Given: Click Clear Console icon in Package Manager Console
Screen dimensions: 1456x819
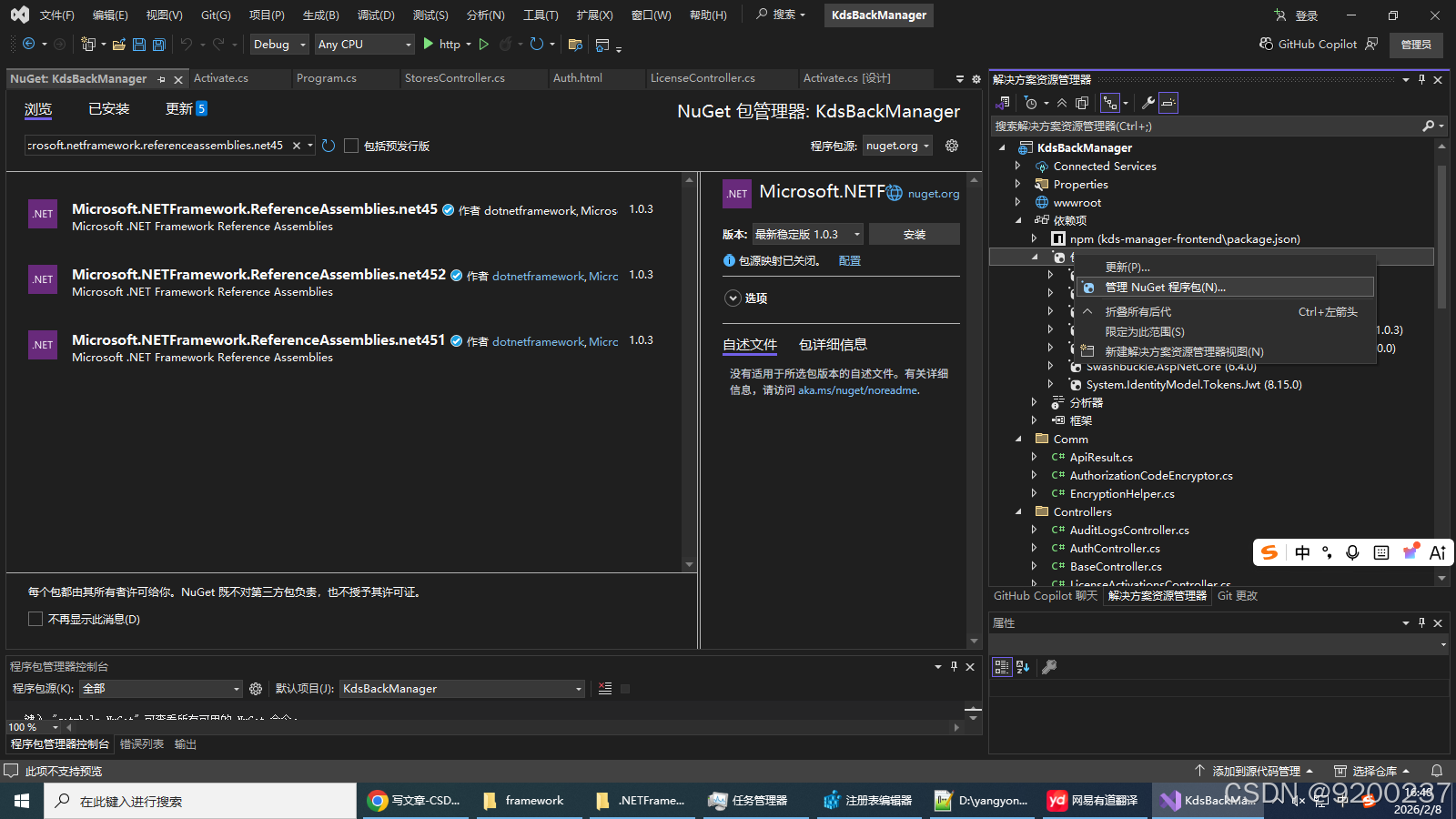Looking at the screenshot, I should tap(605, 689).
